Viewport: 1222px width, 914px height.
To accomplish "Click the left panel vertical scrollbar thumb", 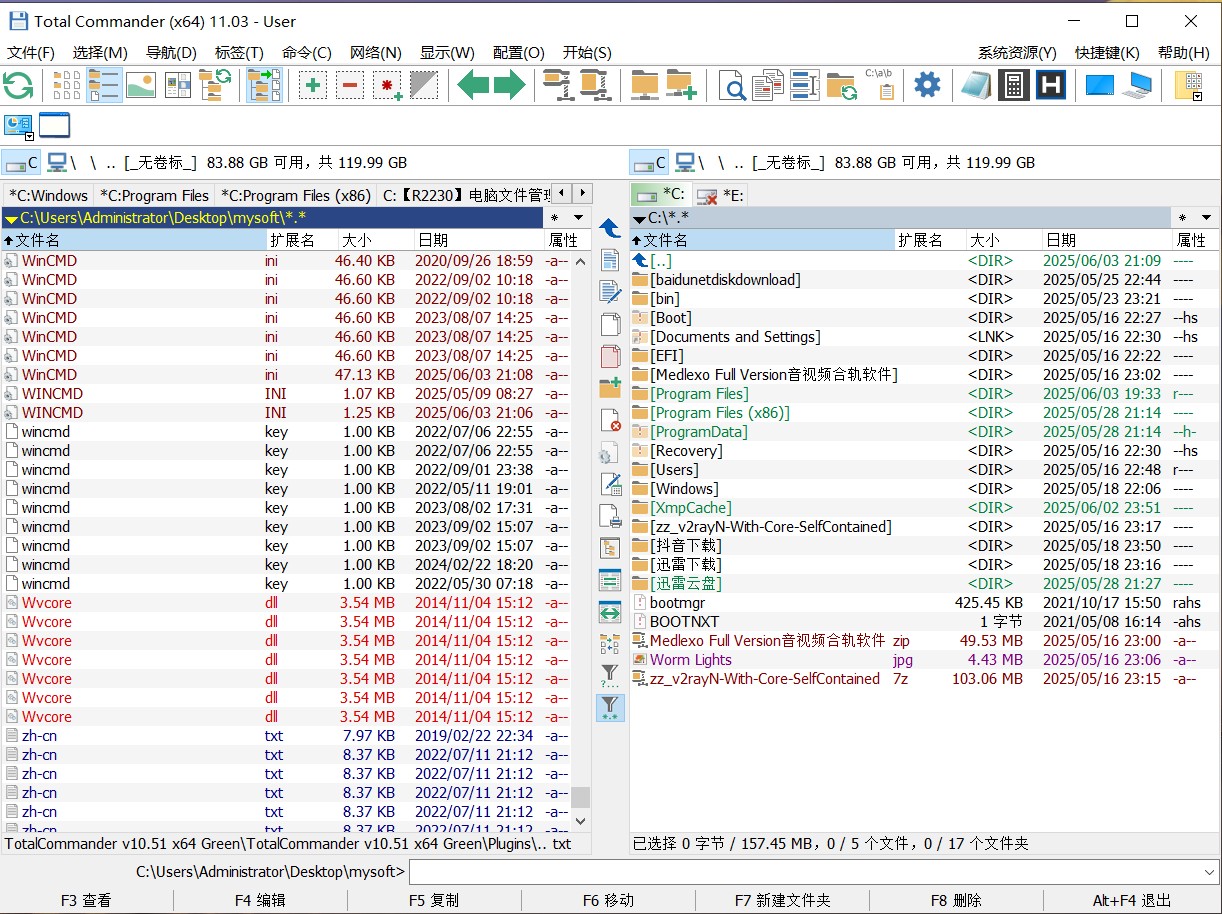I will tap(580, 797).
